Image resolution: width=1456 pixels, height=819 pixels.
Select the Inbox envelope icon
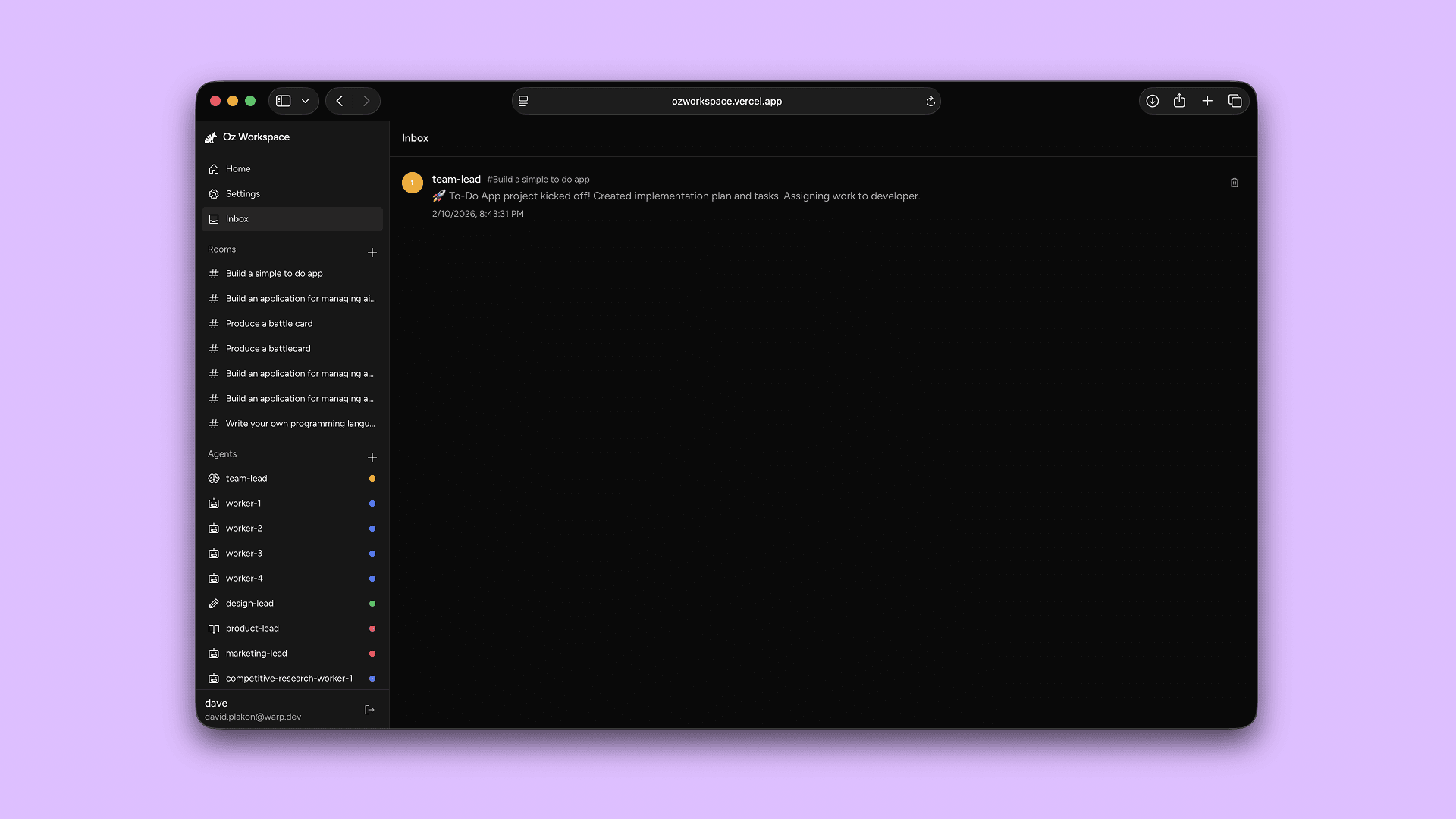[214, 219]
